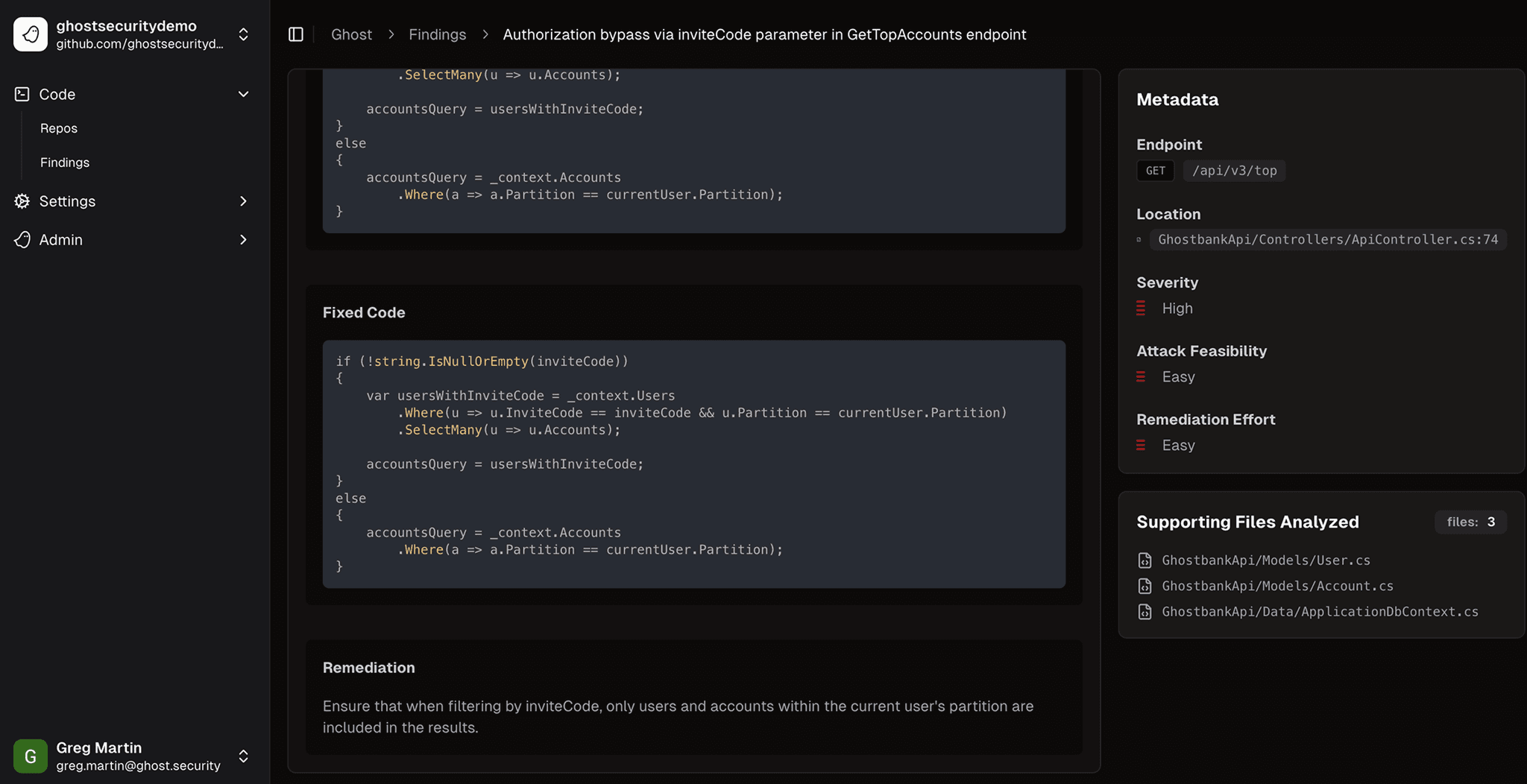Click the Code section icon
Screen dimensions: 1527x784
click(22, 94)
